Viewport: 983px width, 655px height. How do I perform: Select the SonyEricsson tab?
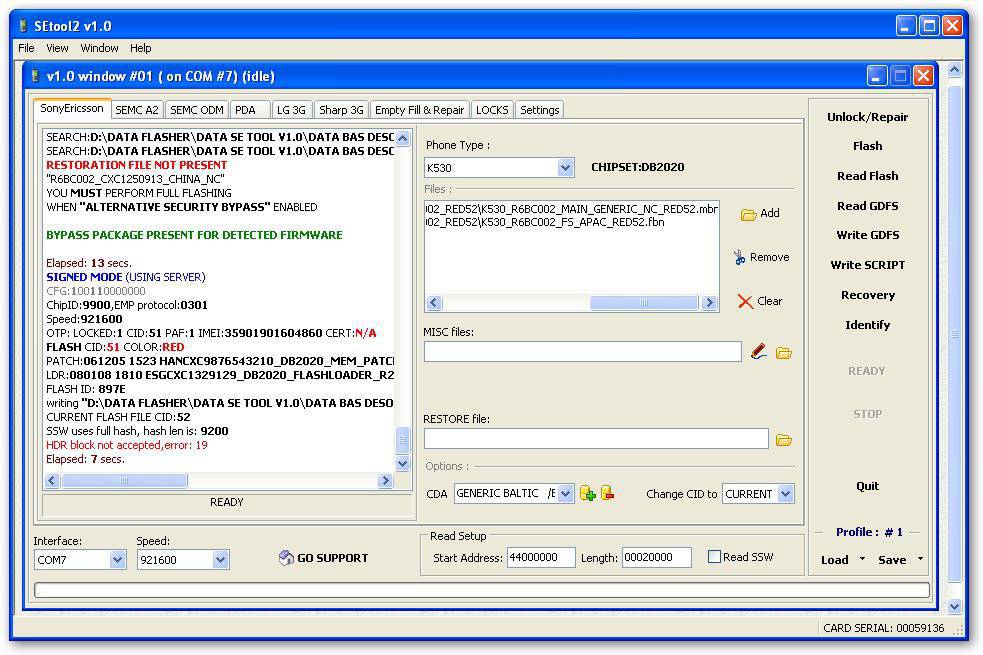click(71, 108)
